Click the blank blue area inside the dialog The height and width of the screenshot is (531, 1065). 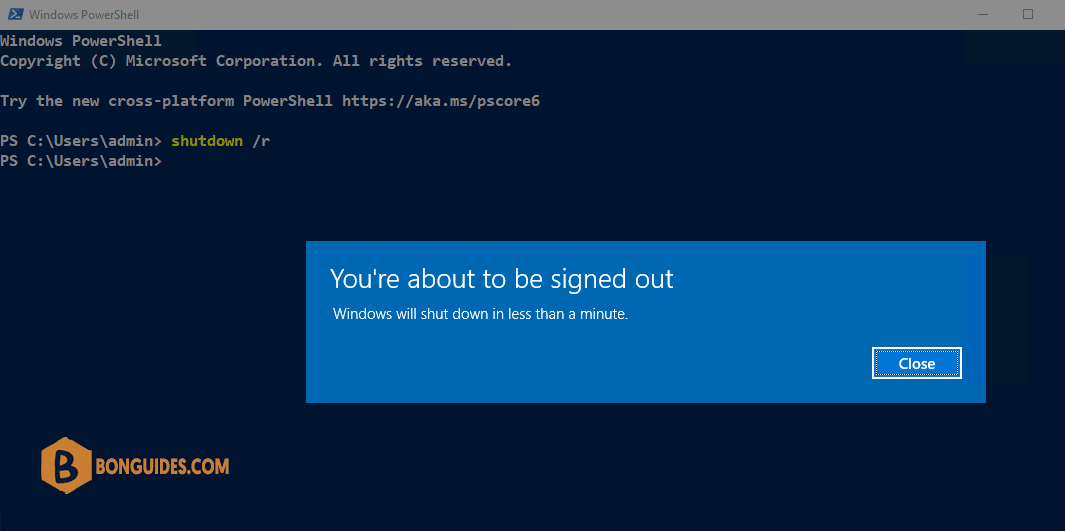[577, 363]
